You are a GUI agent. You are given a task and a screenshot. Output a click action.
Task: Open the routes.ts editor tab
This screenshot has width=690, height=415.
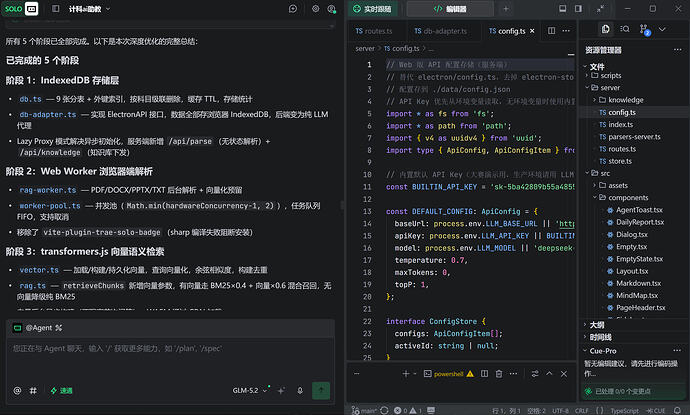click(374, 31)
